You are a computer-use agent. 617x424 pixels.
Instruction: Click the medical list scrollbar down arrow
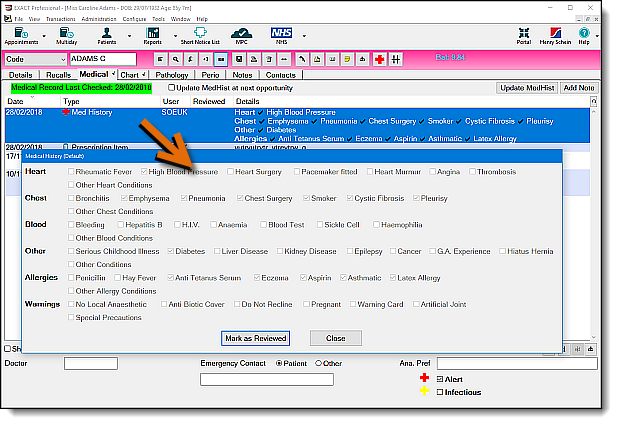click(594, 337)
